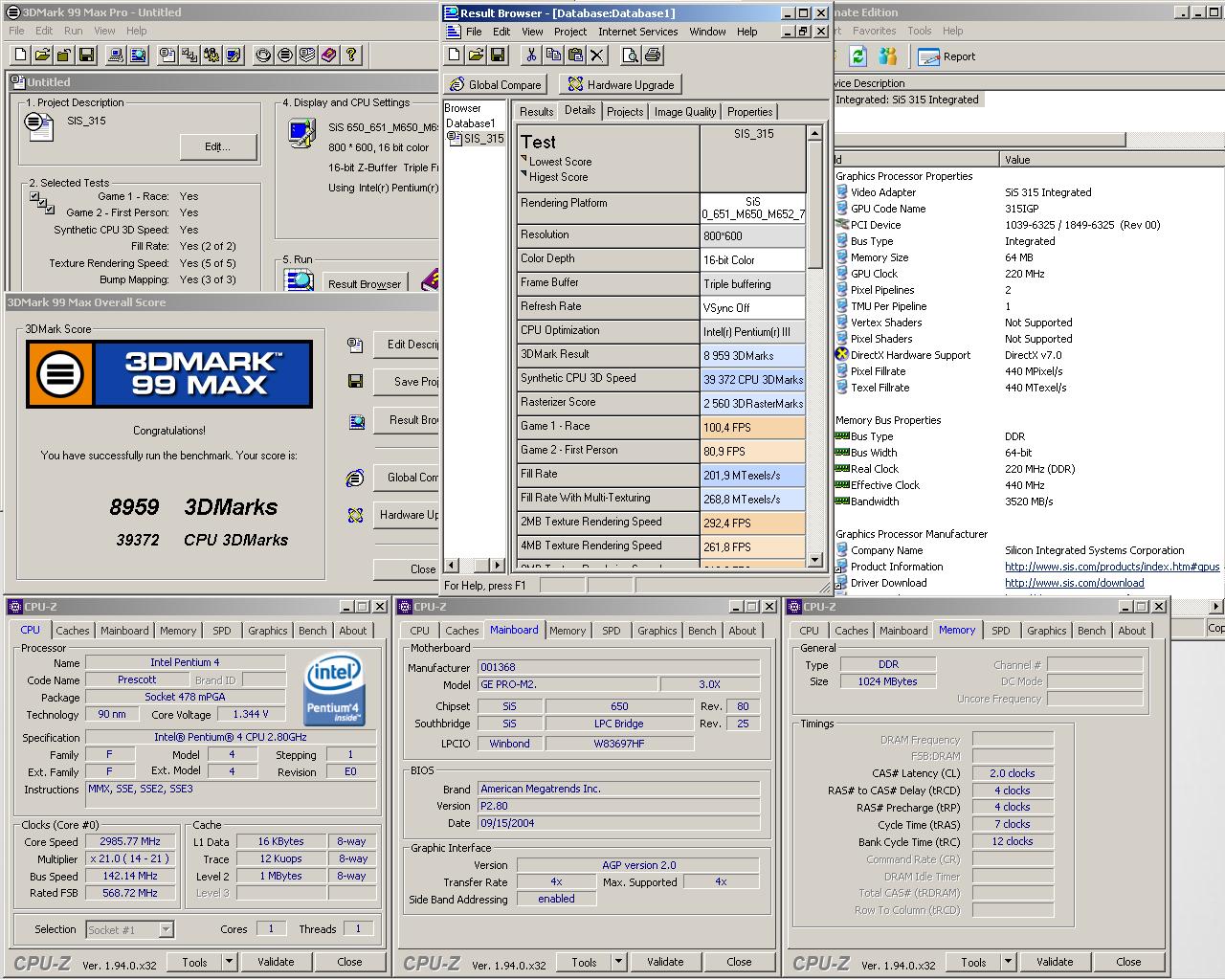This screenshot has height=980, width=1225.
Task: Click the project description document icon in 3DMark toolbar
Action: click(167, 56)
